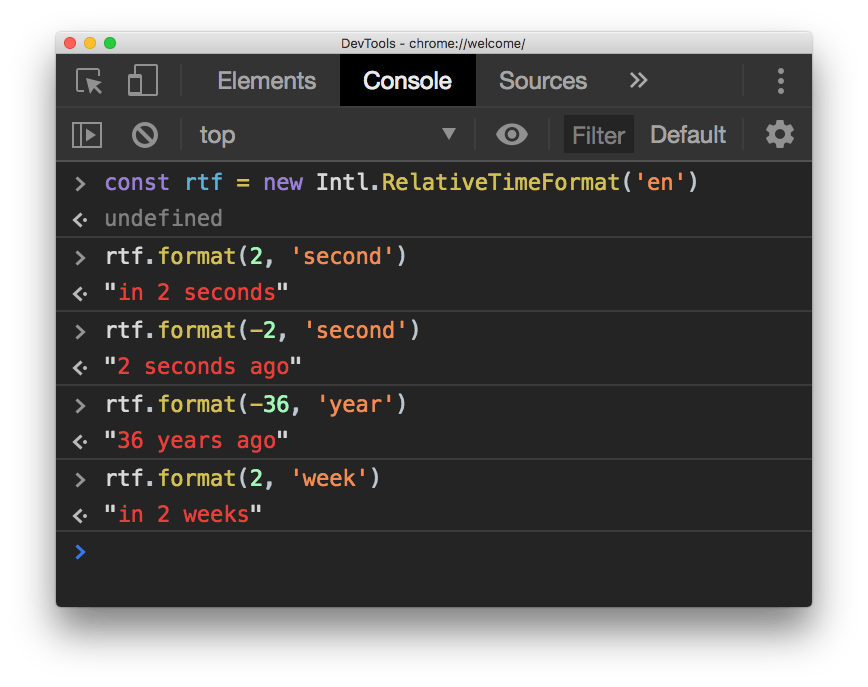Clear the console with the ban icon

pyautogui.click(x=145, y=135)
